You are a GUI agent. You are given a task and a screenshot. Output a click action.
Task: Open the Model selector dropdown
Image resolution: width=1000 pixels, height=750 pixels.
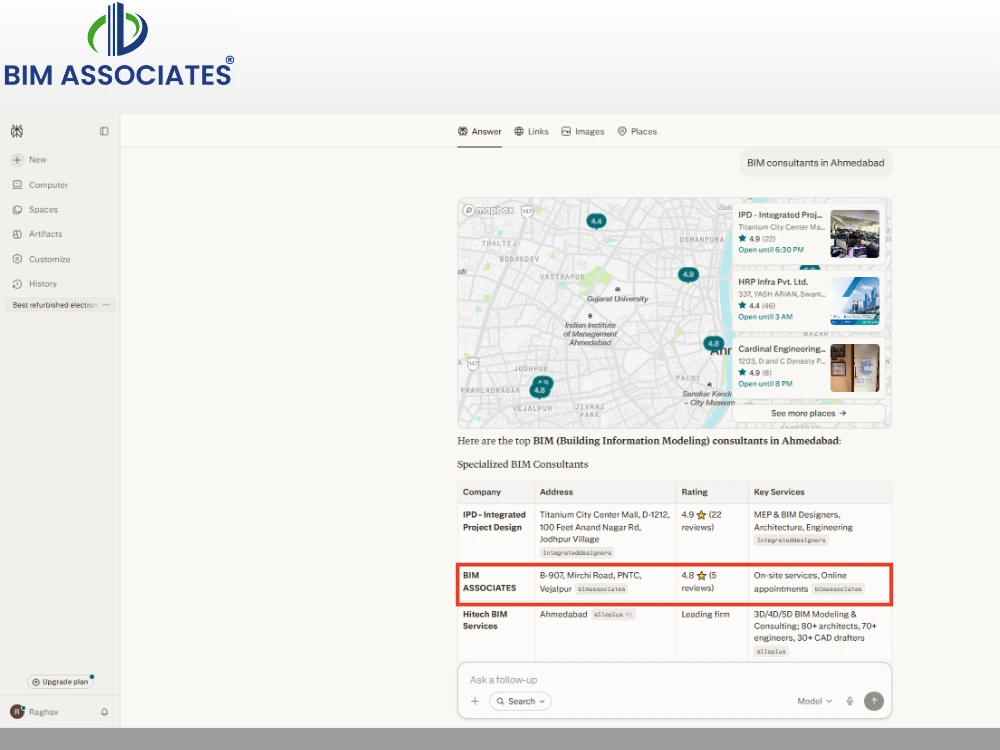click(x=814, y=701)
